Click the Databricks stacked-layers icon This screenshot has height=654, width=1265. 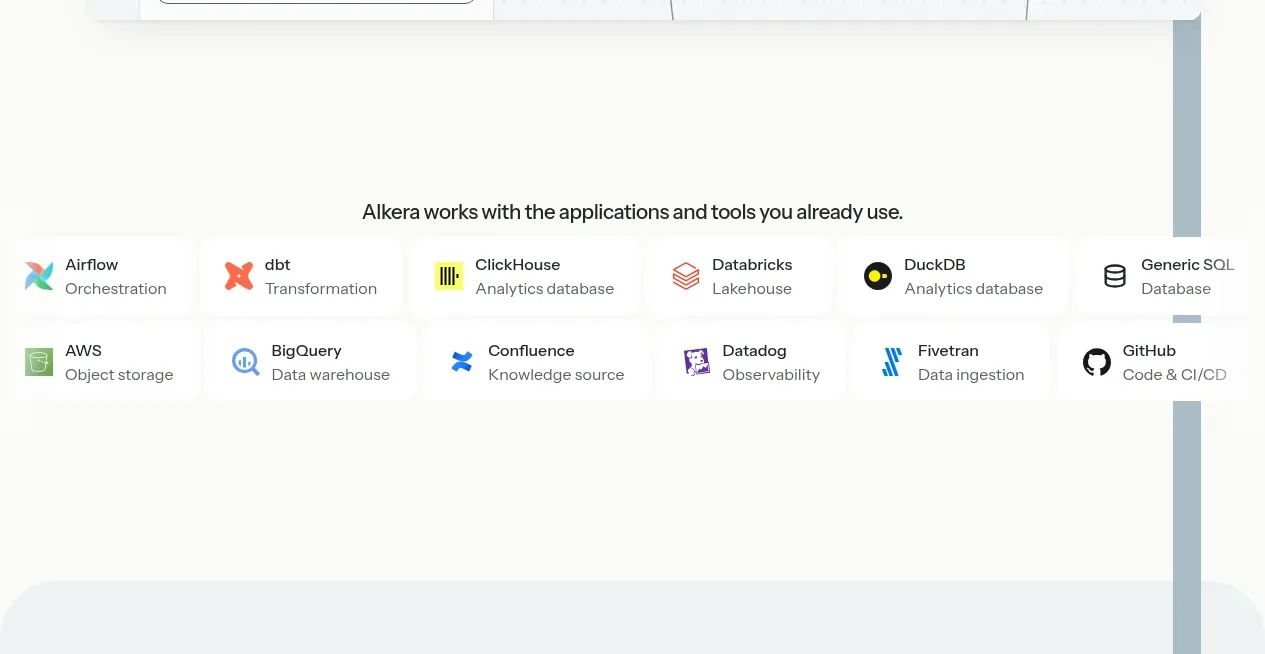point(686,276)
